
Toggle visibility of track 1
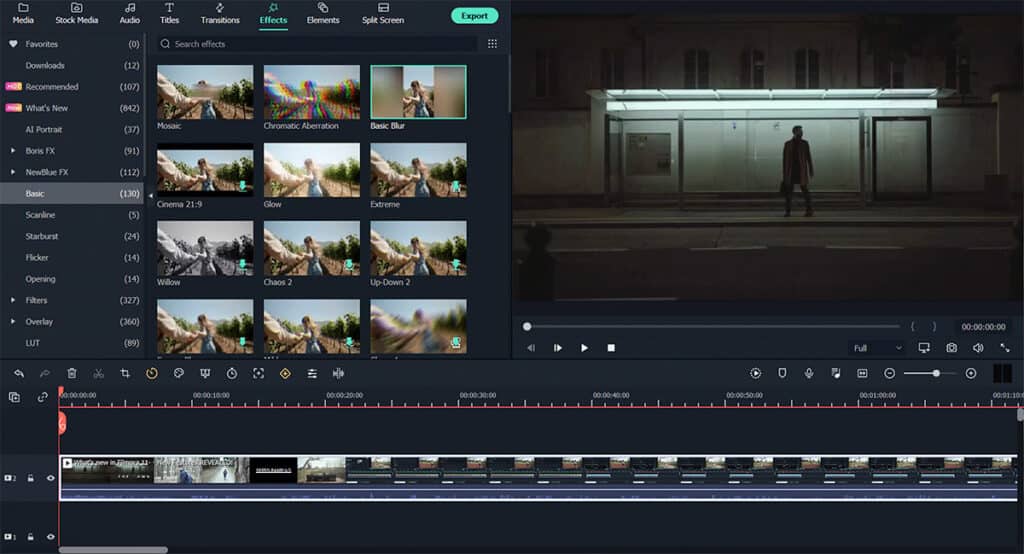tap(50, 537)
